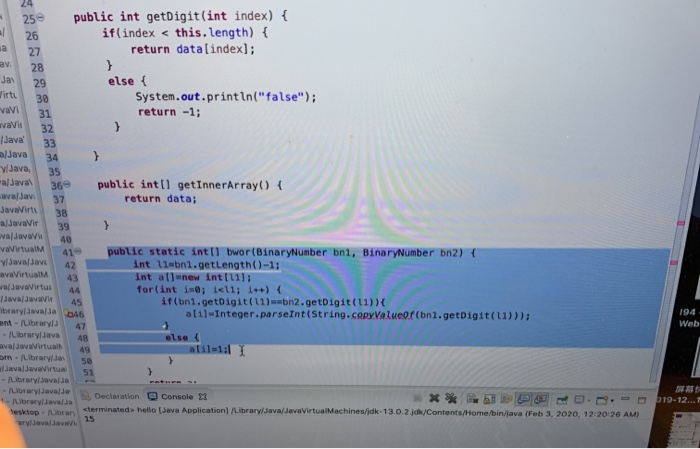Click 'a[i]=1;' on line 49
The width and height of the screenshot is (700, 449).
point(209,349)
